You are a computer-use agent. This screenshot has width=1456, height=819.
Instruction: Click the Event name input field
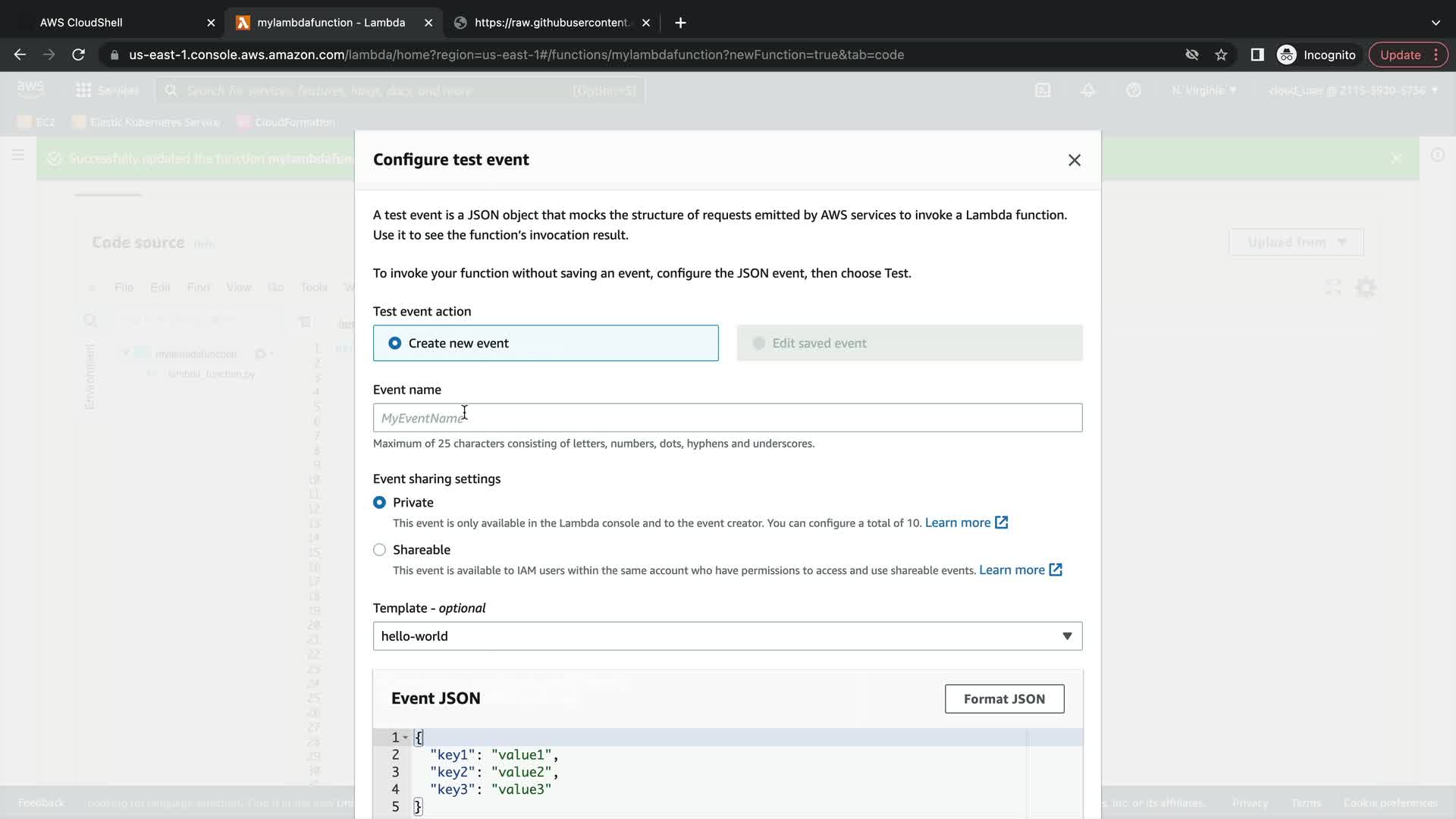[x=726, y=418]
